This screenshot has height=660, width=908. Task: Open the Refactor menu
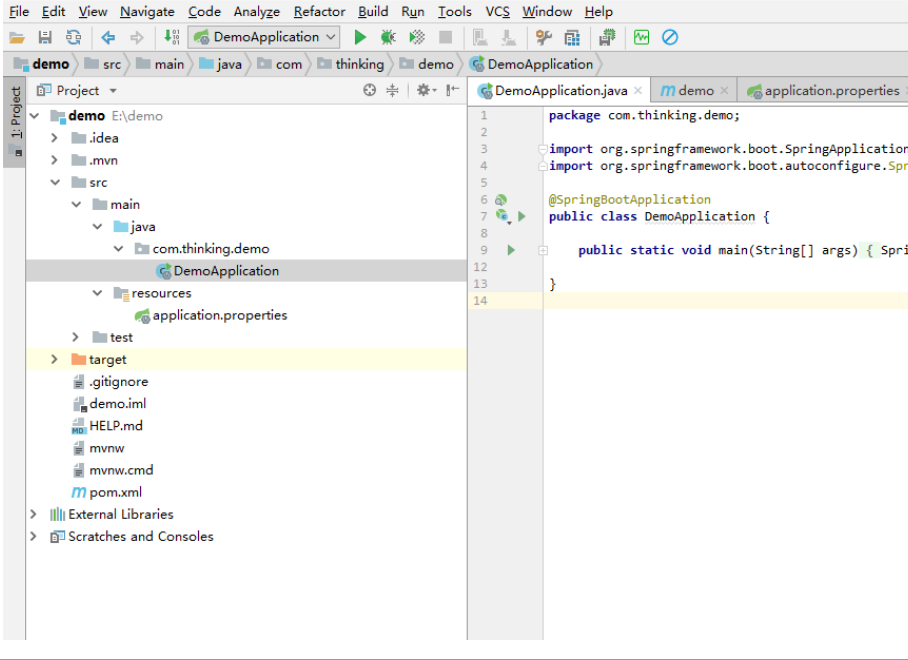[x=319, y=12]
